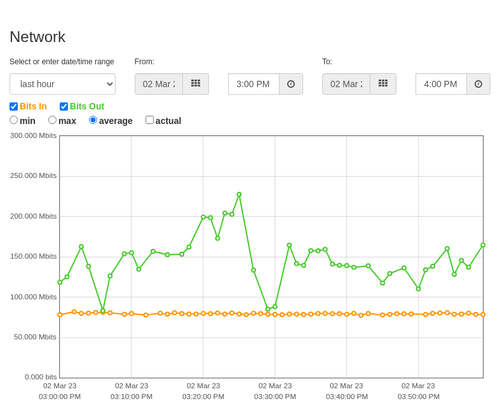Image resolution: width=500 pixels, height=403 pixels.
Task: Click the 300.000 Mbits axis label
Action: [x=33, y=135]
